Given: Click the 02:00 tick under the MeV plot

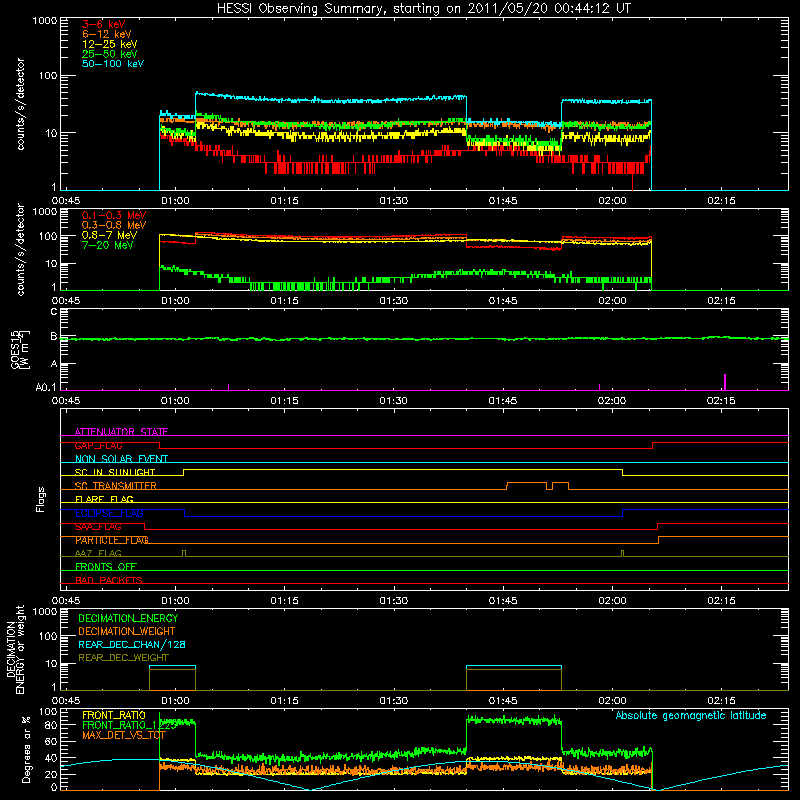Looking at the screenshot, I should [612, 301].
